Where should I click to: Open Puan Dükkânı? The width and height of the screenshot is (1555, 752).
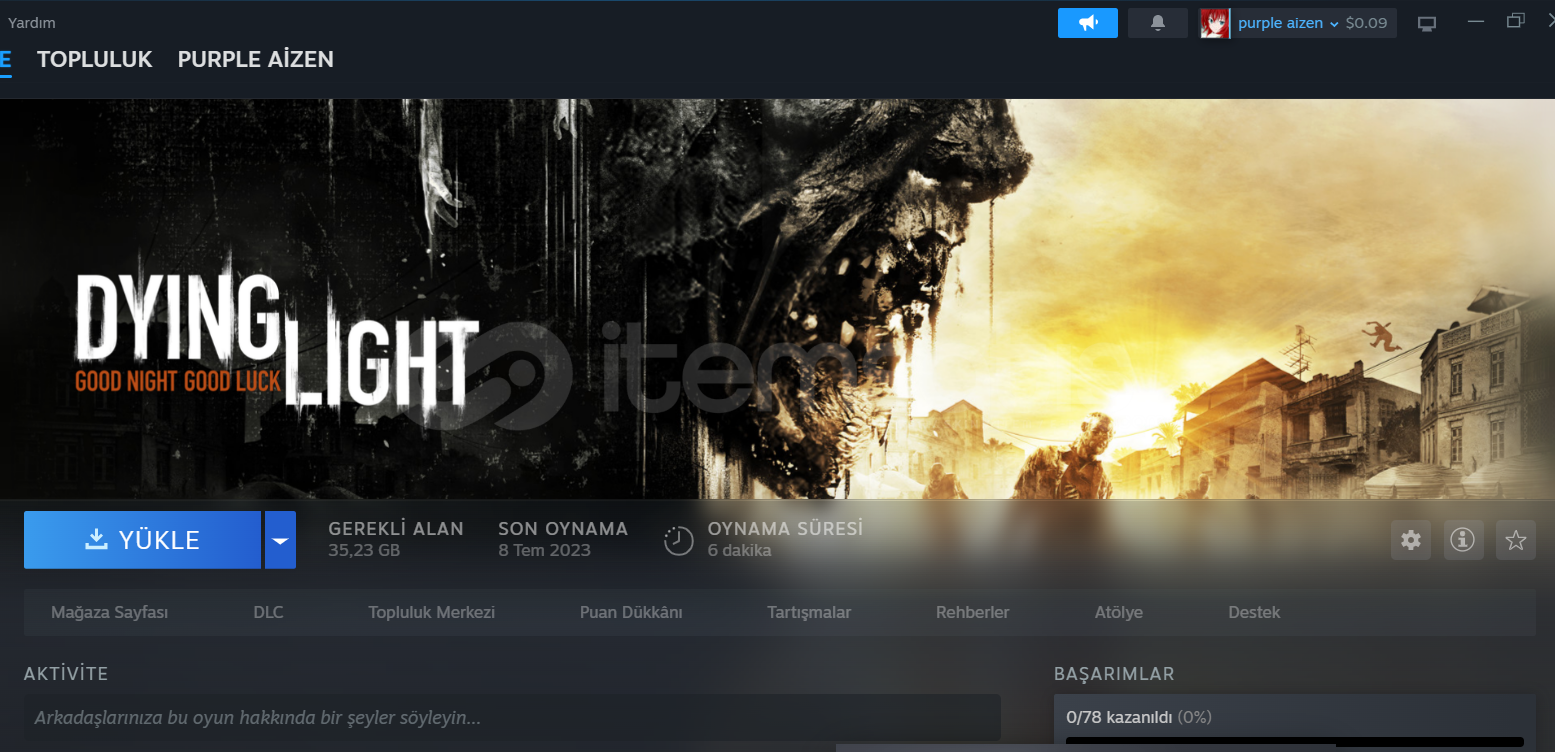[631, 612]
